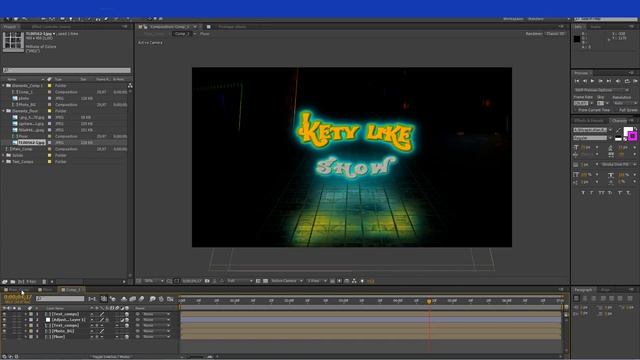Switch to the Effects & Presets tab
Screen dimensions: 640x360
click(x=589, y=121)
